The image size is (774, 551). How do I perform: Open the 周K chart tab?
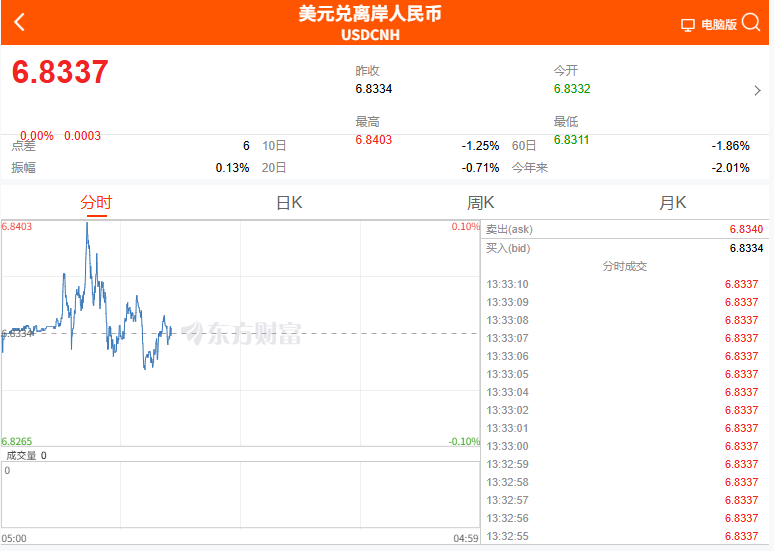point(481,203)
